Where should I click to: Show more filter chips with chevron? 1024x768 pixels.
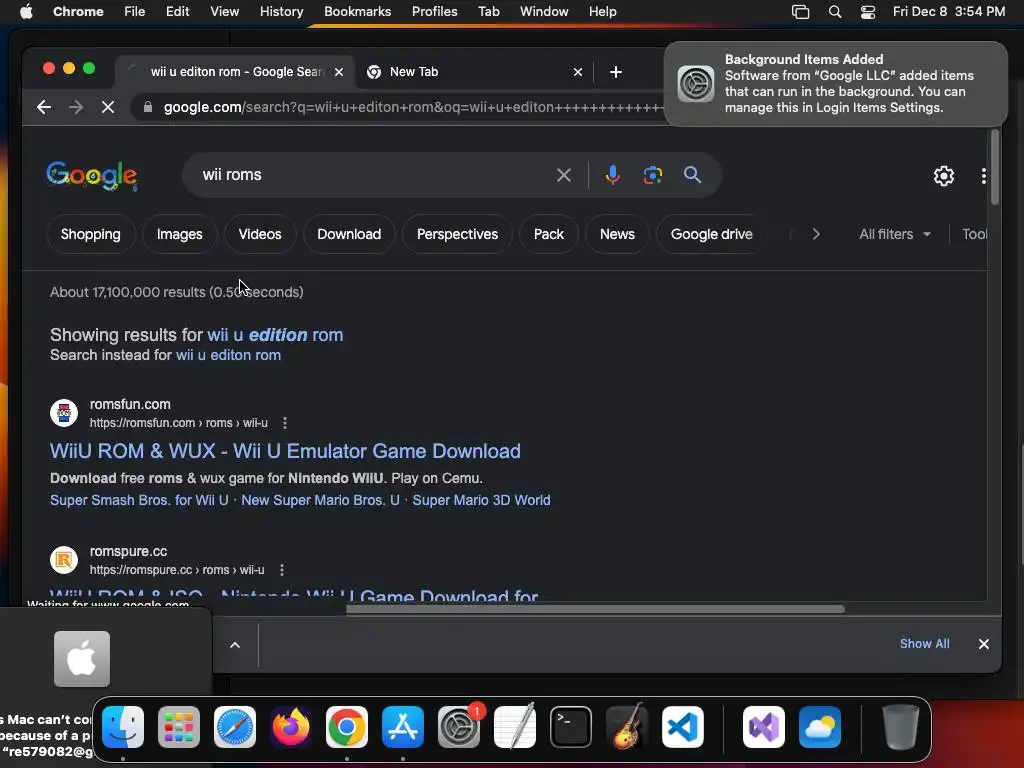pyautogui.click(x=816, y=234)
